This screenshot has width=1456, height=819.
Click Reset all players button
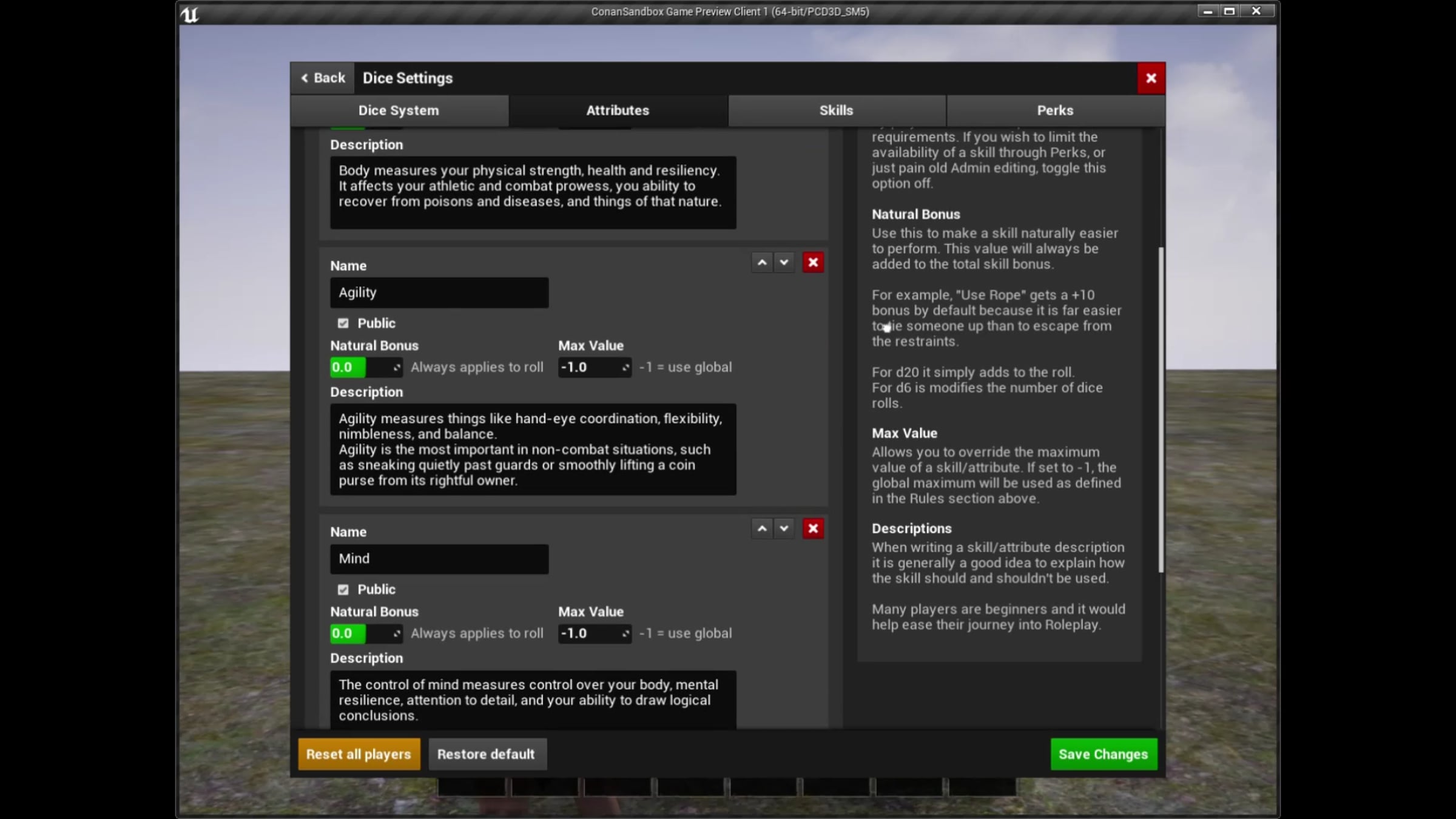point(359,754)
